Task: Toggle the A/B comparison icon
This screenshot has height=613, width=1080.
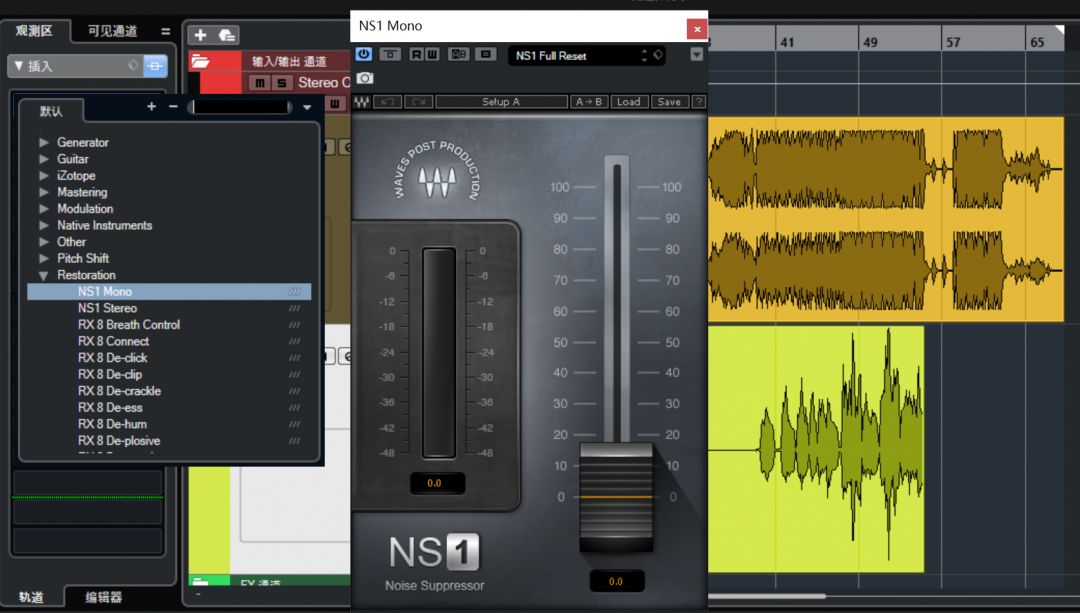Action: click(x=458, y=54)
